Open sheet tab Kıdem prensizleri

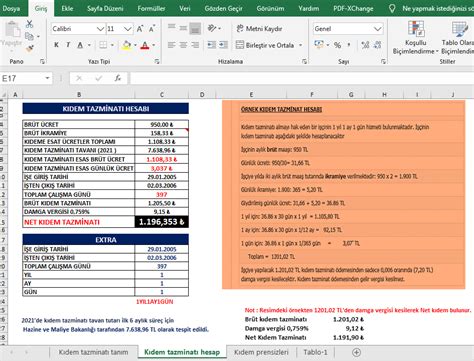point(261,352)
